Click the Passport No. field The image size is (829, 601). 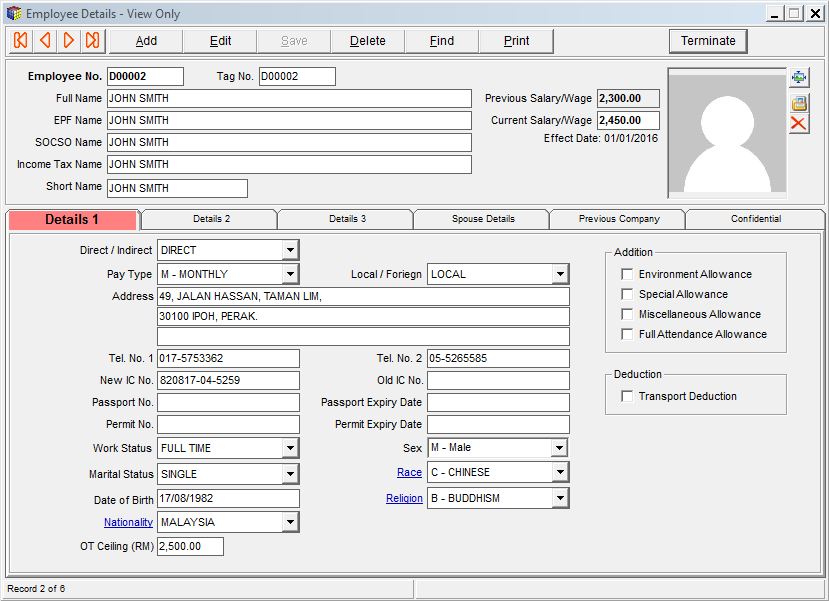point(228,402)
